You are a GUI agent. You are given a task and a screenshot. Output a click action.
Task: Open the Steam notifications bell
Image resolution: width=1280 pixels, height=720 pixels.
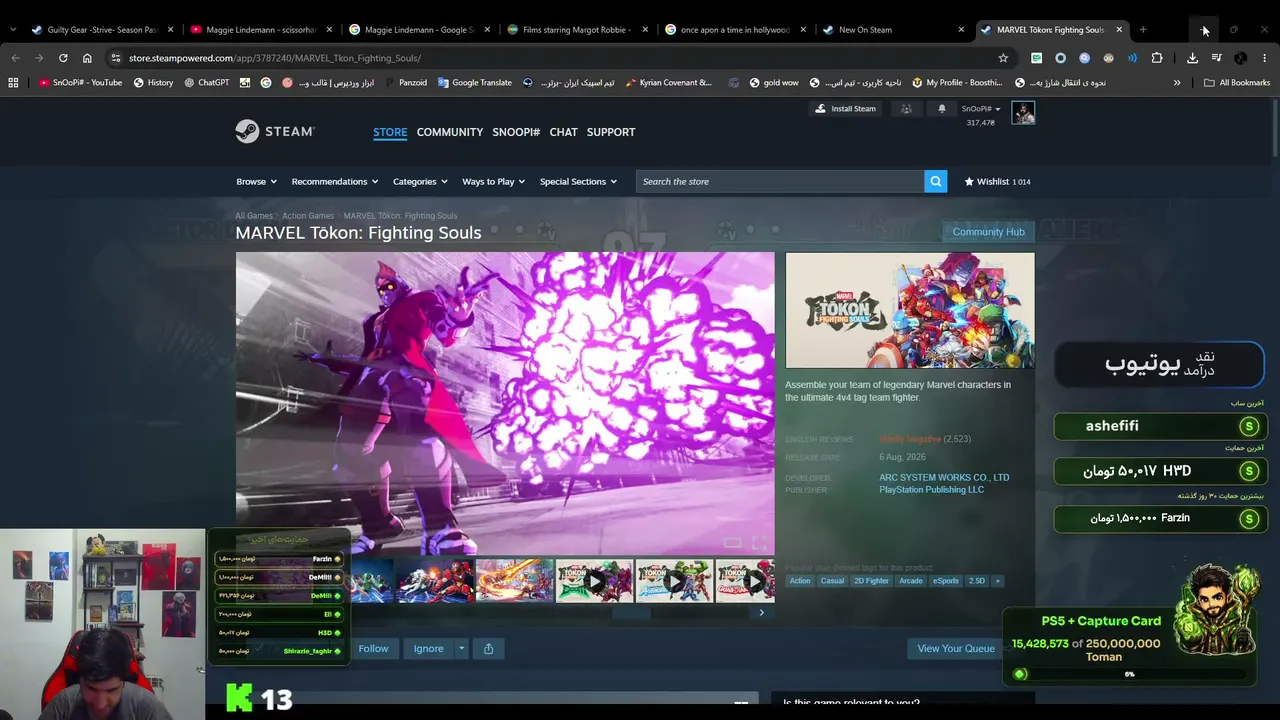[x=941, y=108]
